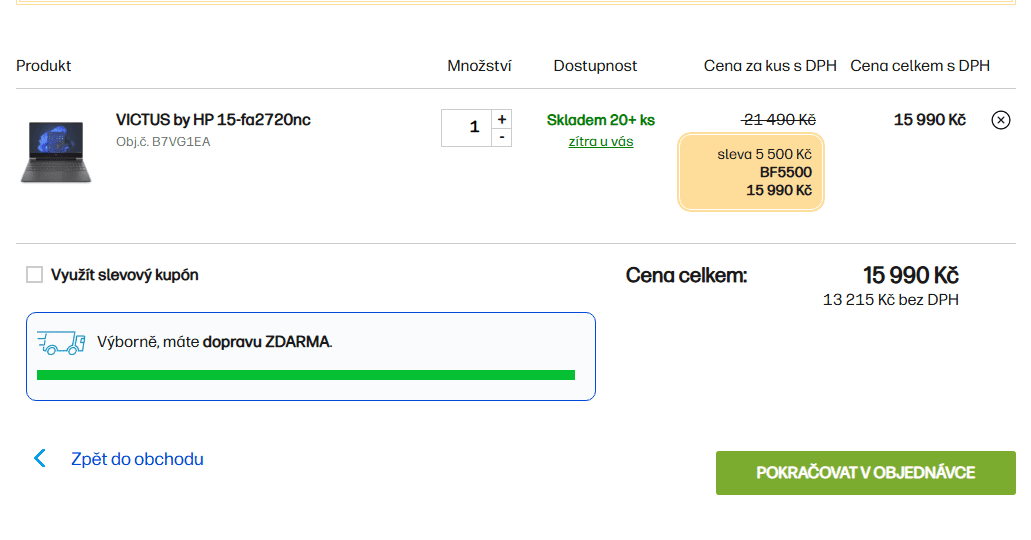Click "Skladem 20+ ks" availability text

[601, 120]
